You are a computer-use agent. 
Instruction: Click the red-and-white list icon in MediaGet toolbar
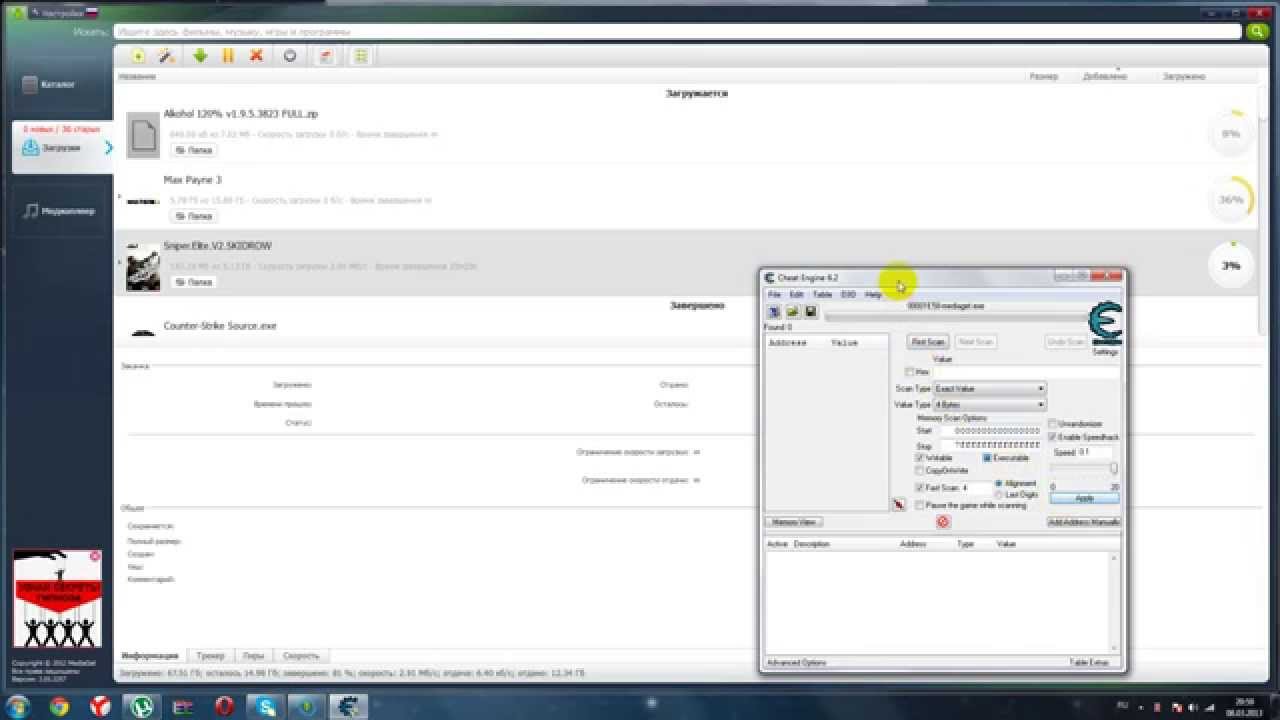click(x=326, y=56)
